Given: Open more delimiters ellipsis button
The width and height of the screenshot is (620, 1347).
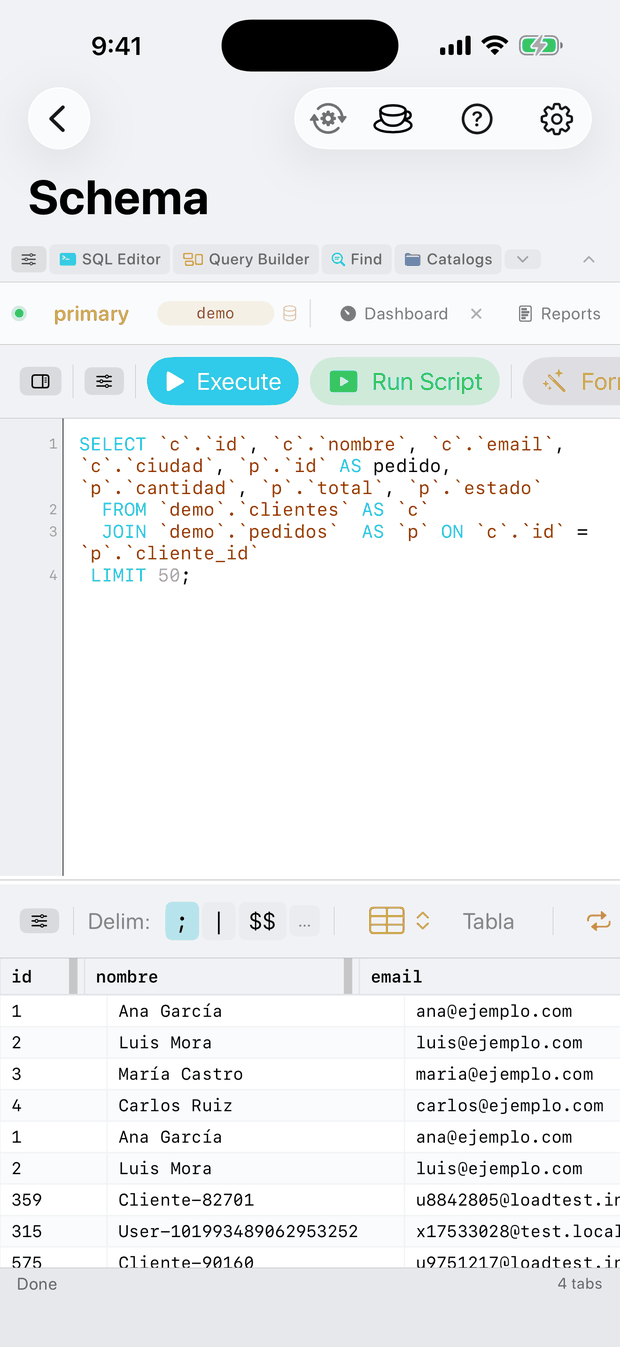Looking at the screenshot, I should [x=304, y=922].
